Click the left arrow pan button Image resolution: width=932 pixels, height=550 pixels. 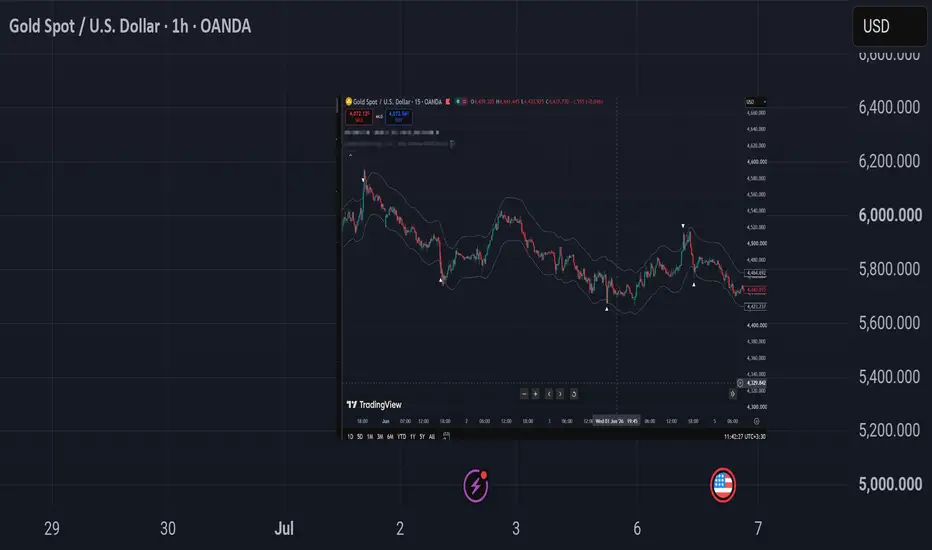pos(549,394)
